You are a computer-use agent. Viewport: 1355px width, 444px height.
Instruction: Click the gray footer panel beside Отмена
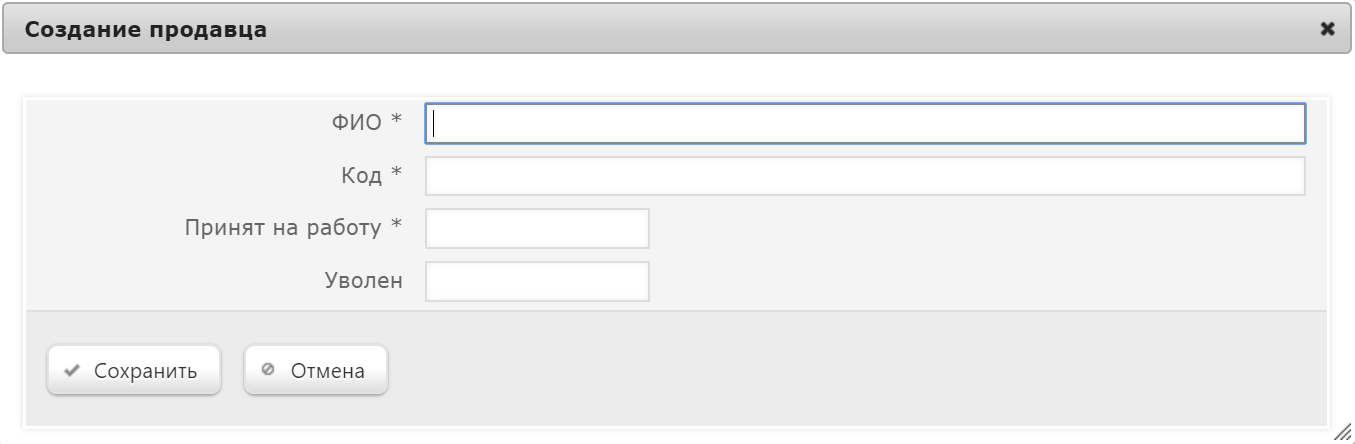tap(850, 371)
